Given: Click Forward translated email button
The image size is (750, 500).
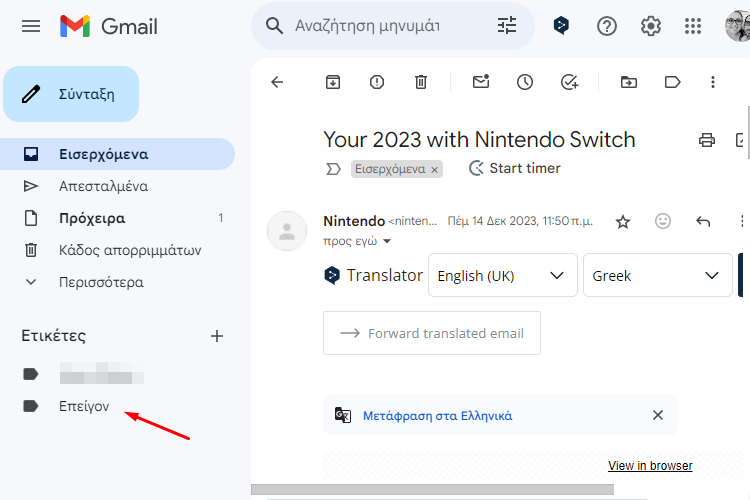Looking at the screenshot, I should [432, 333].
